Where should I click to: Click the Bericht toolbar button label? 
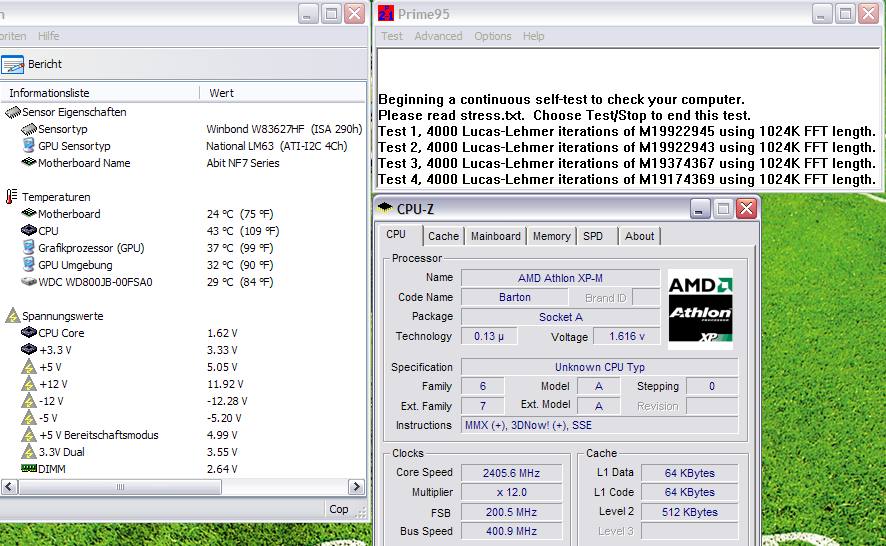tap(45, 64)
